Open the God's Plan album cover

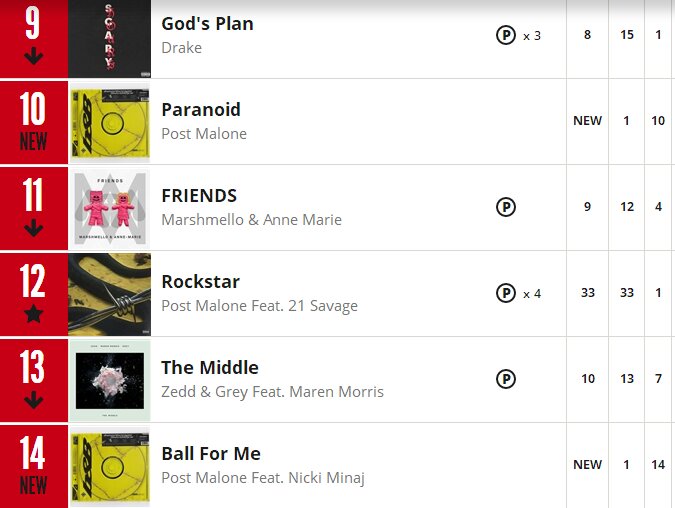tap(110, 38)
